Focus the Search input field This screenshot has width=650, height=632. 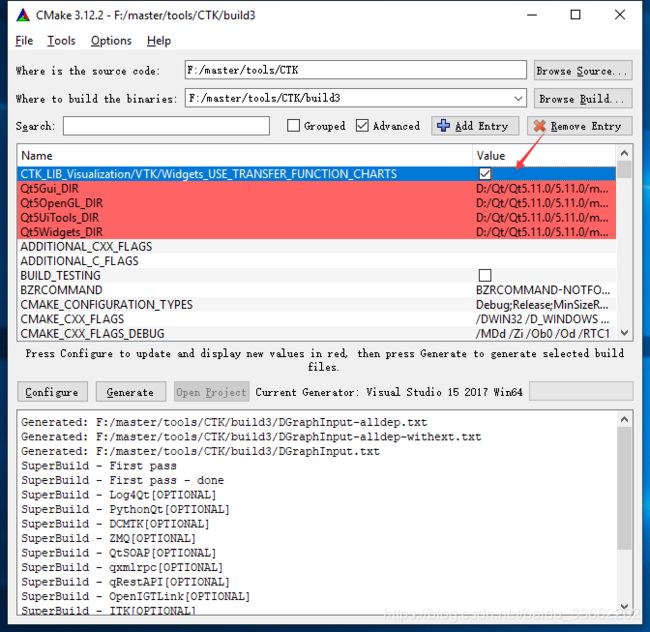pos(166,126)
